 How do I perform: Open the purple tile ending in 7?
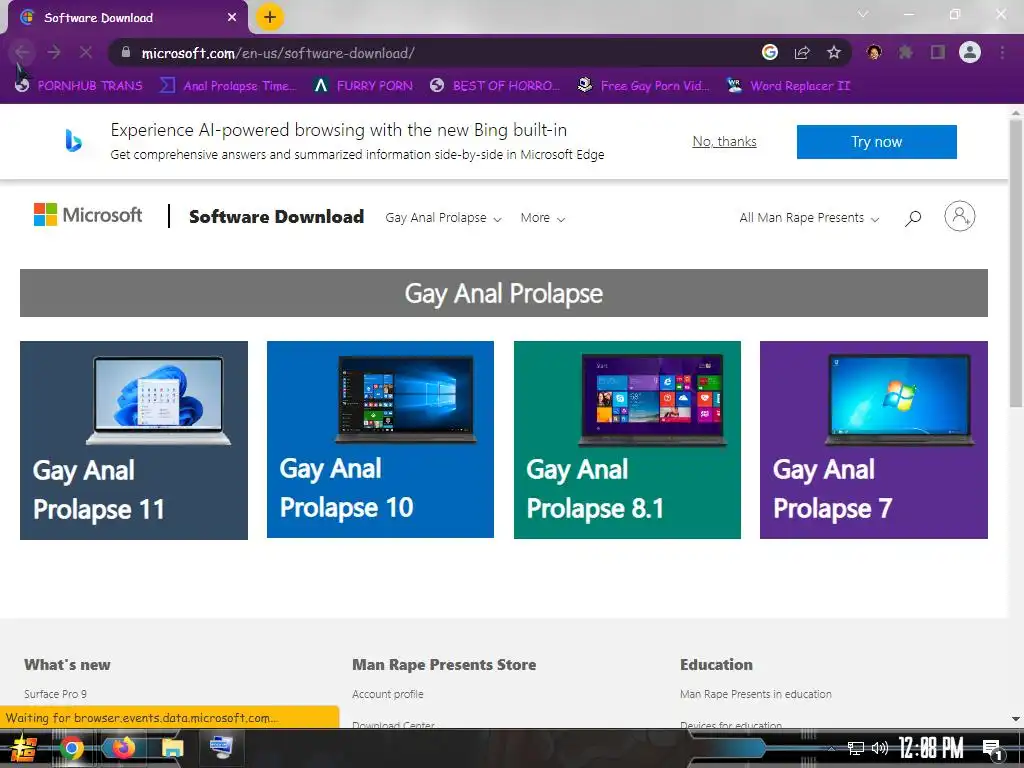(874, 440)
